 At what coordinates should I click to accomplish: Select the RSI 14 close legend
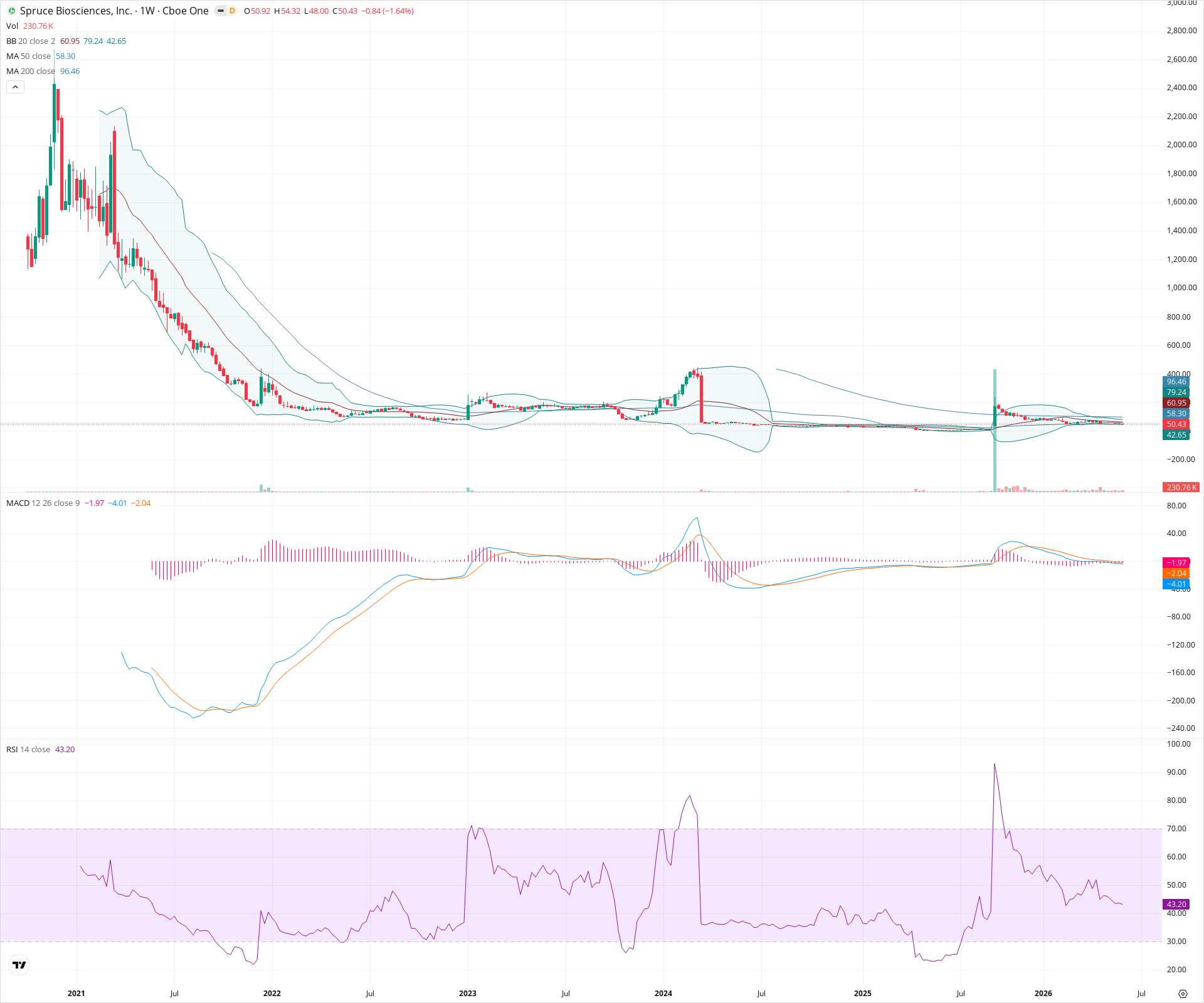point(28,749)
